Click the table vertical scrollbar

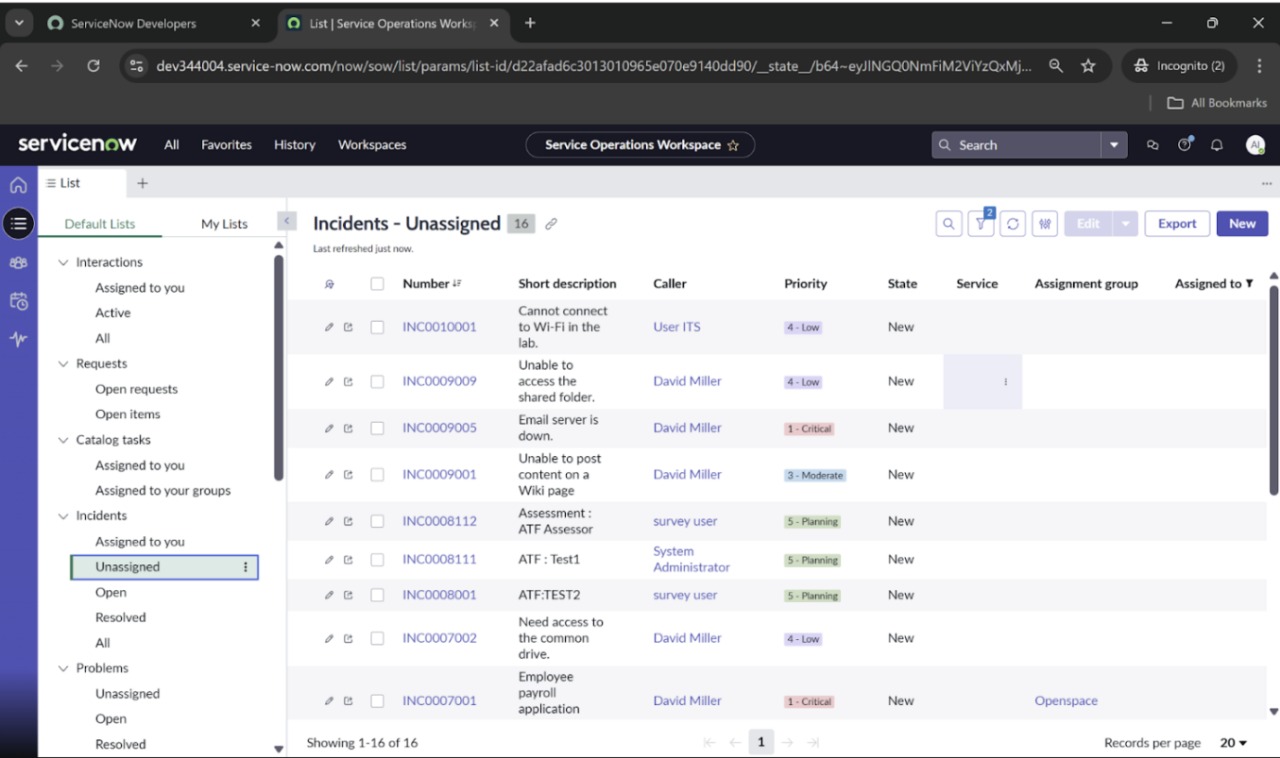[1274, 388]
